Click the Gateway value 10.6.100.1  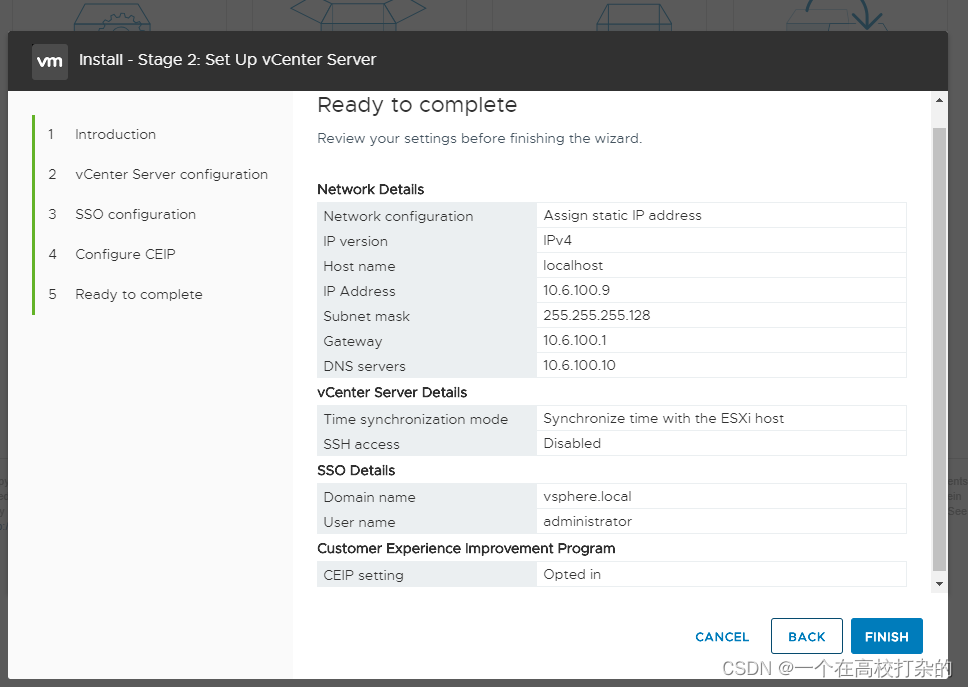574,340
